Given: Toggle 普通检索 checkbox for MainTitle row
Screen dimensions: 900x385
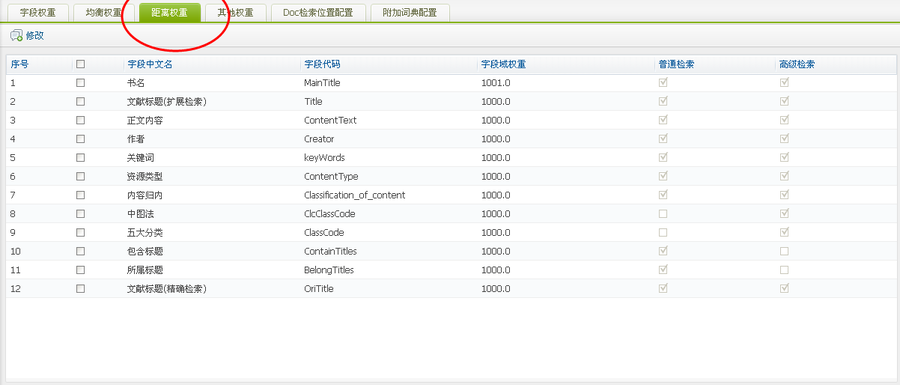Looking at the screenshot, I should (x=663, y=83).
